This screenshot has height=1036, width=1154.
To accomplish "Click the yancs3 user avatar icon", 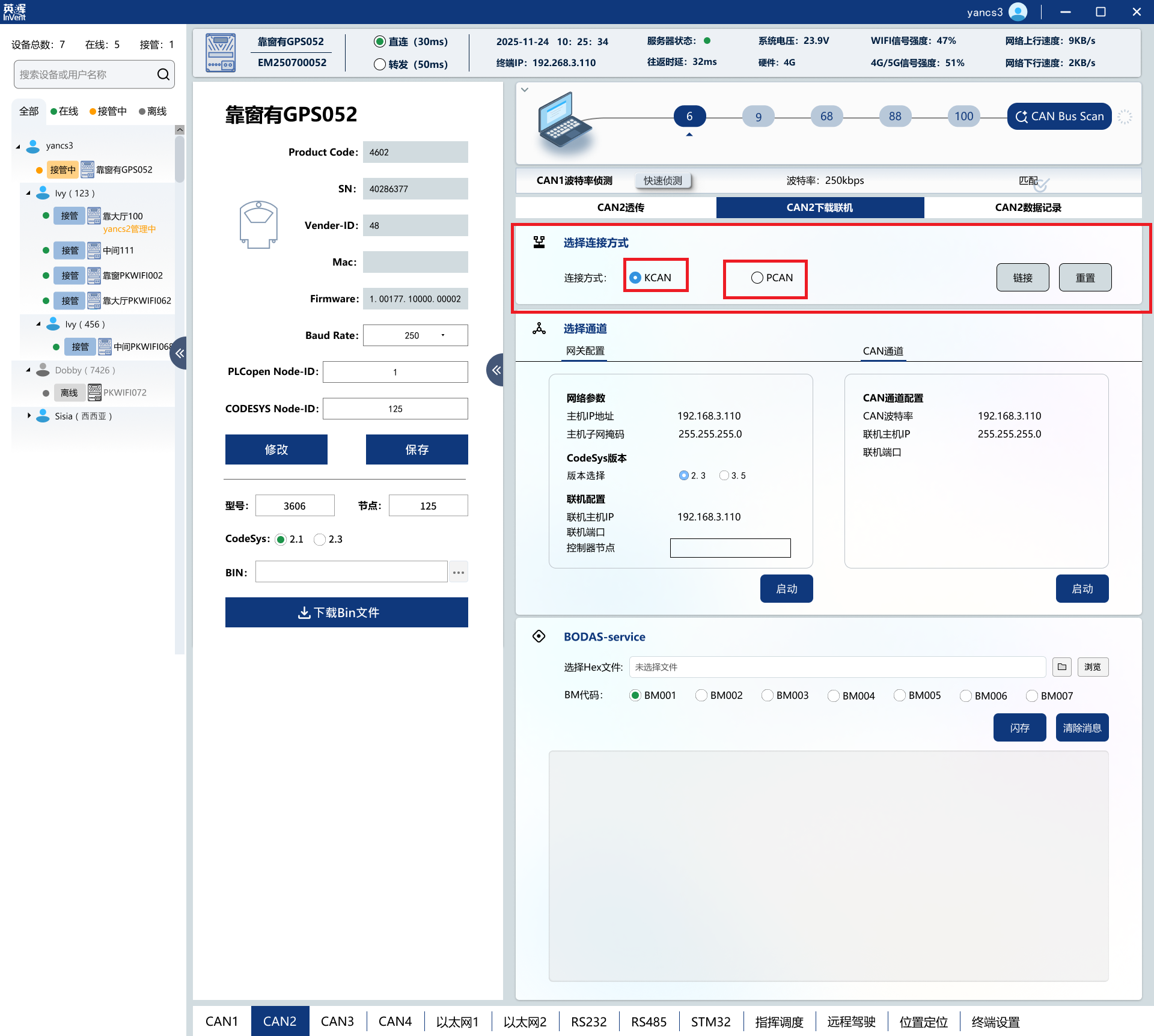I will [1018, 12].
